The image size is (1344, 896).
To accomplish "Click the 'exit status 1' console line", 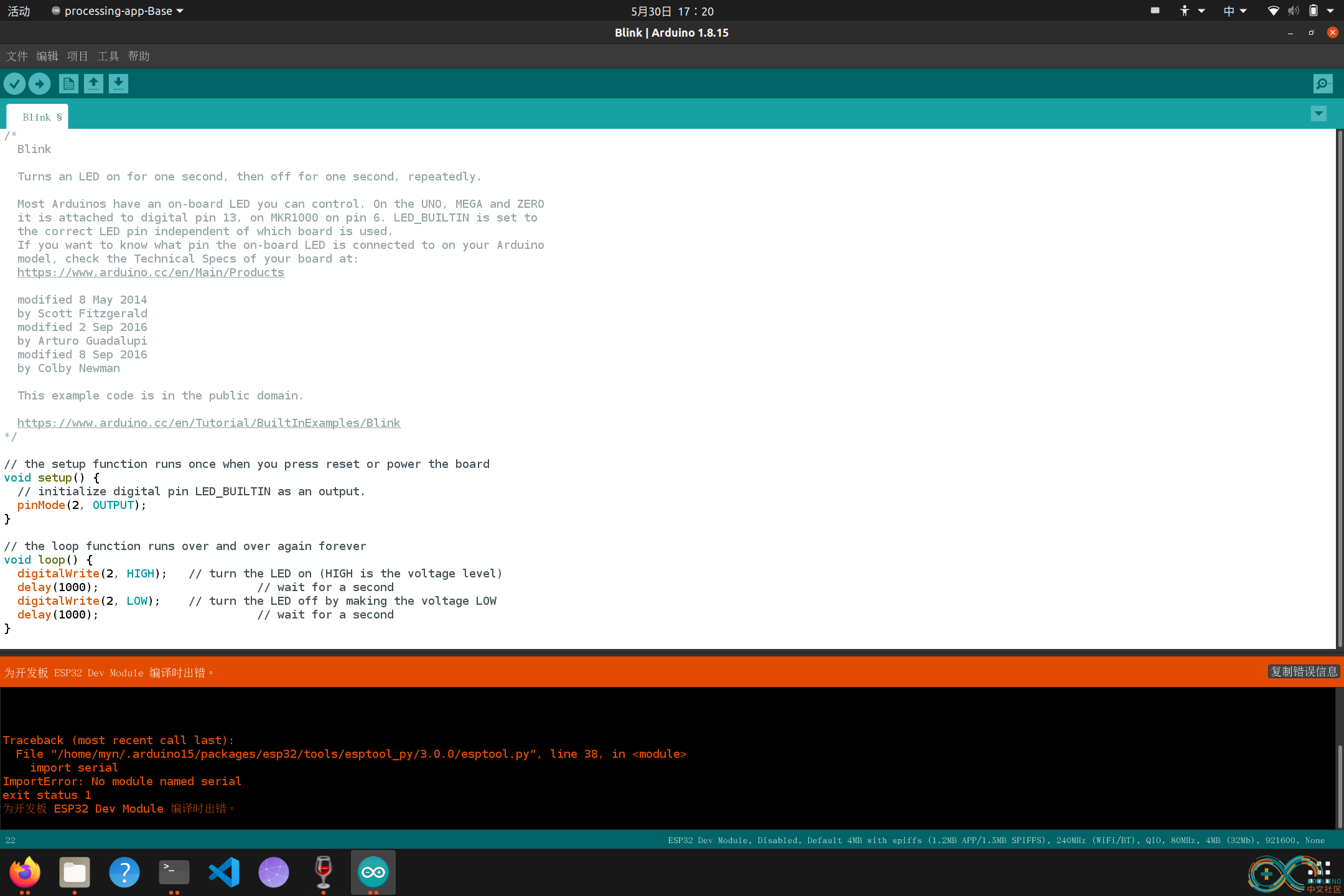I will coord(47,795).
